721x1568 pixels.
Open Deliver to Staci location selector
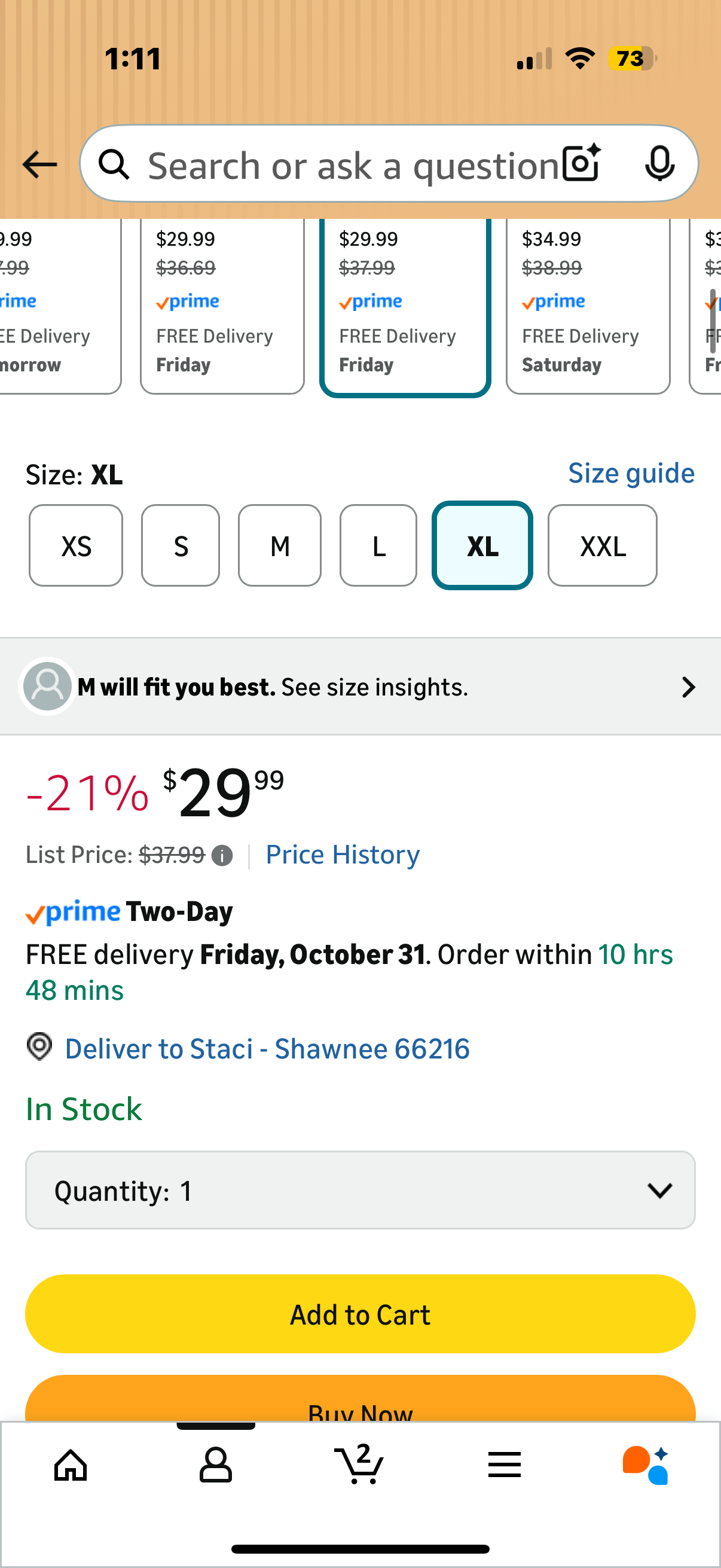267,1048
